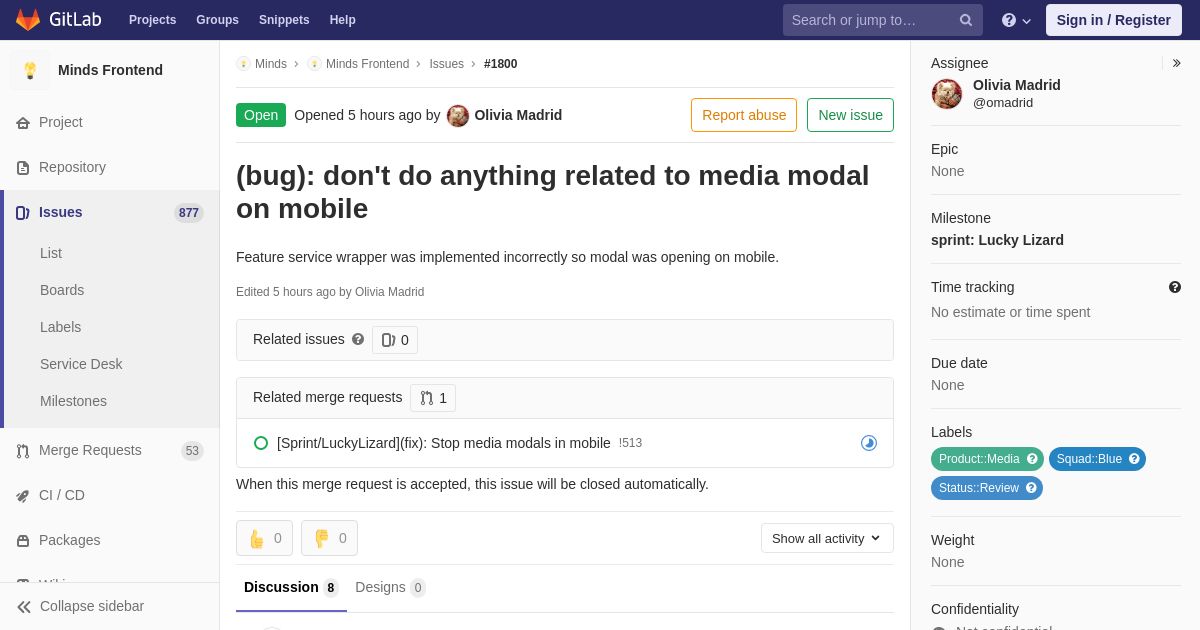
Task: Click Minds Frontend project avatar in sidebar
Action: tap(30, 70)
